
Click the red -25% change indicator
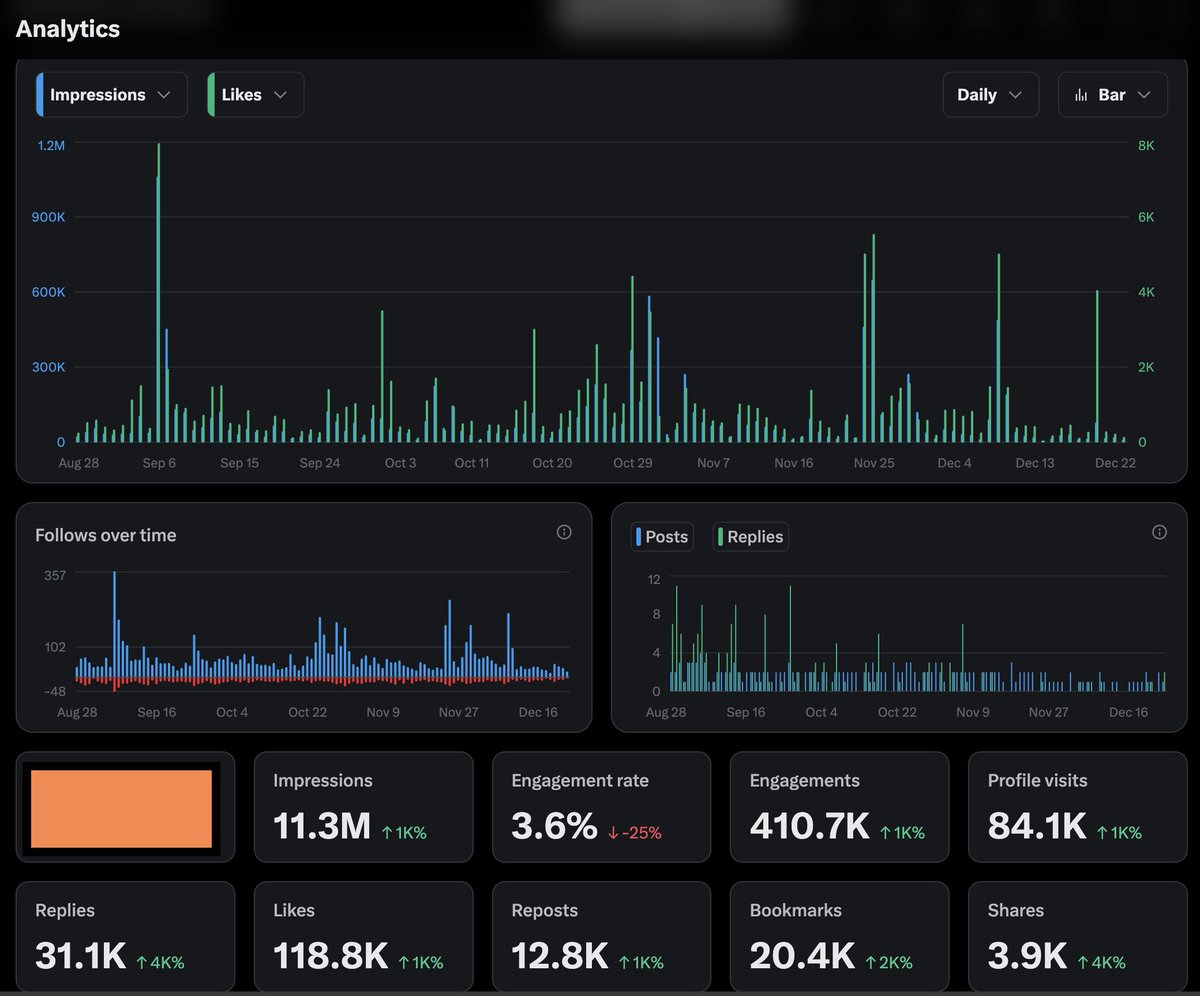click(x=634, y=832)
